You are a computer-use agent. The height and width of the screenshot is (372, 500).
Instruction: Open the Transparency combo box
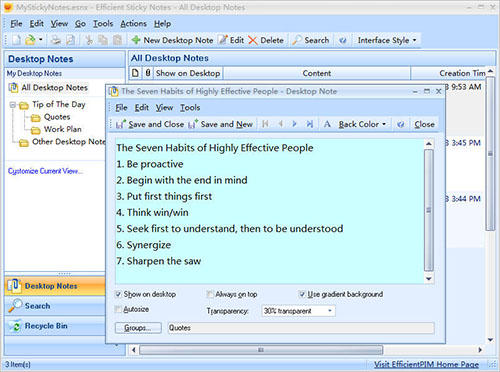pyautogui.click(x=298, y=311)
